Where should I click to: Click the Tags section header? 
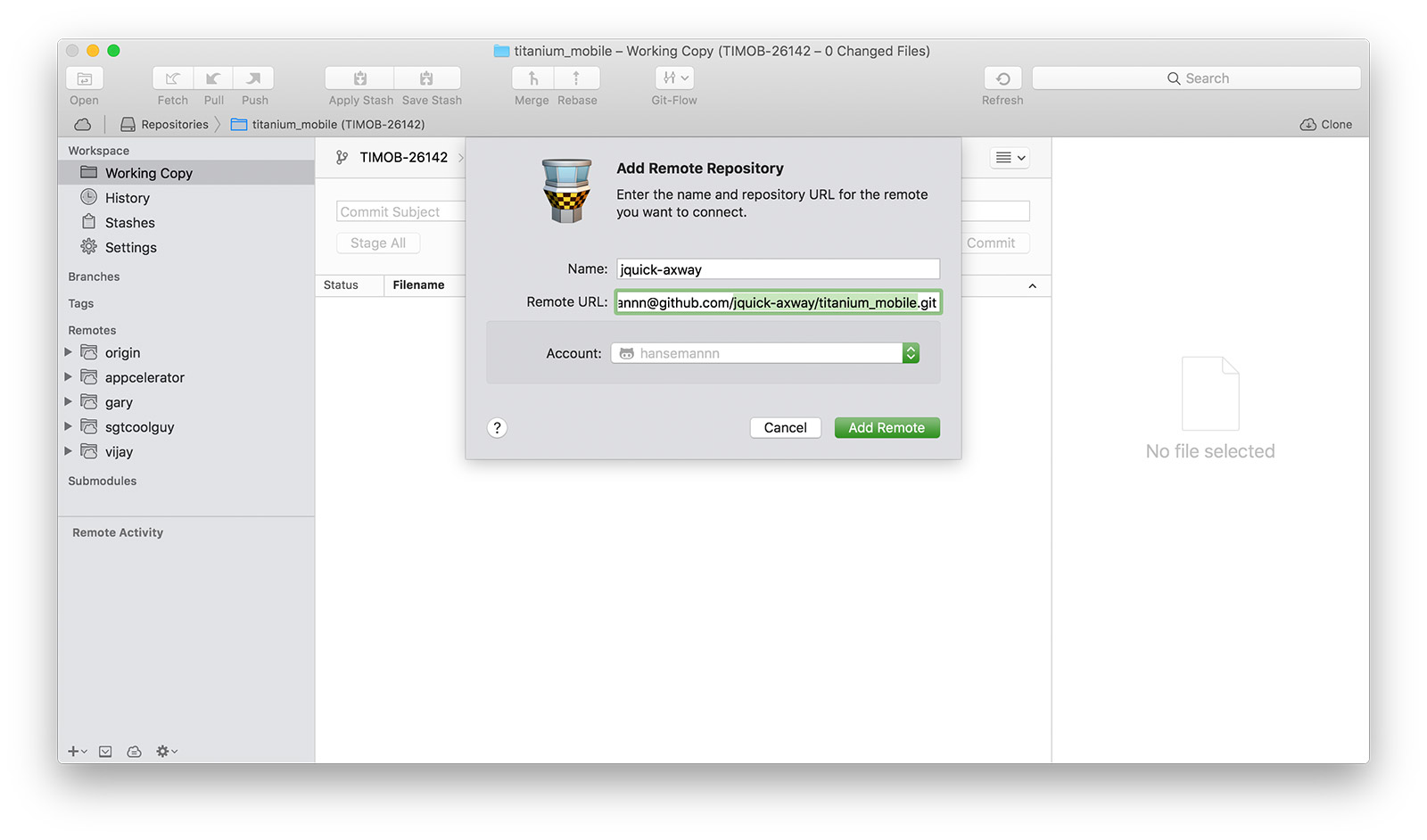click(x=81, y=304)
